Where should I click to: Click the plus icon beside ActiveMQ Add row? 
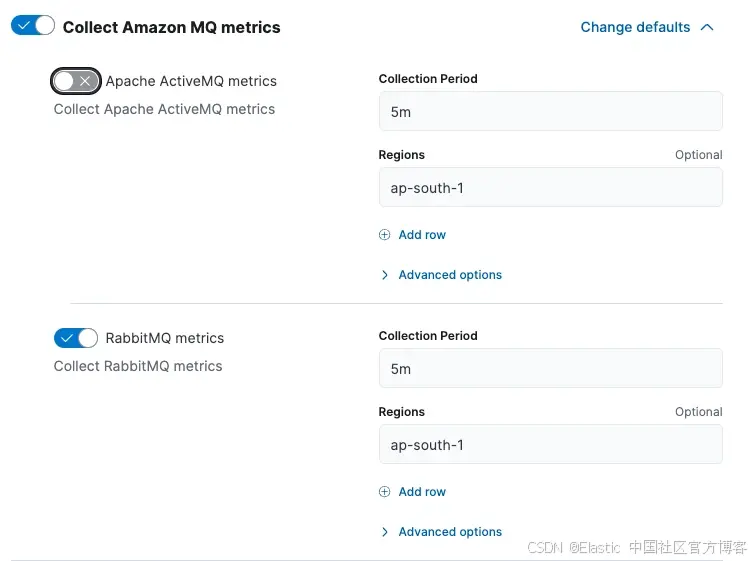pos(385,235)
